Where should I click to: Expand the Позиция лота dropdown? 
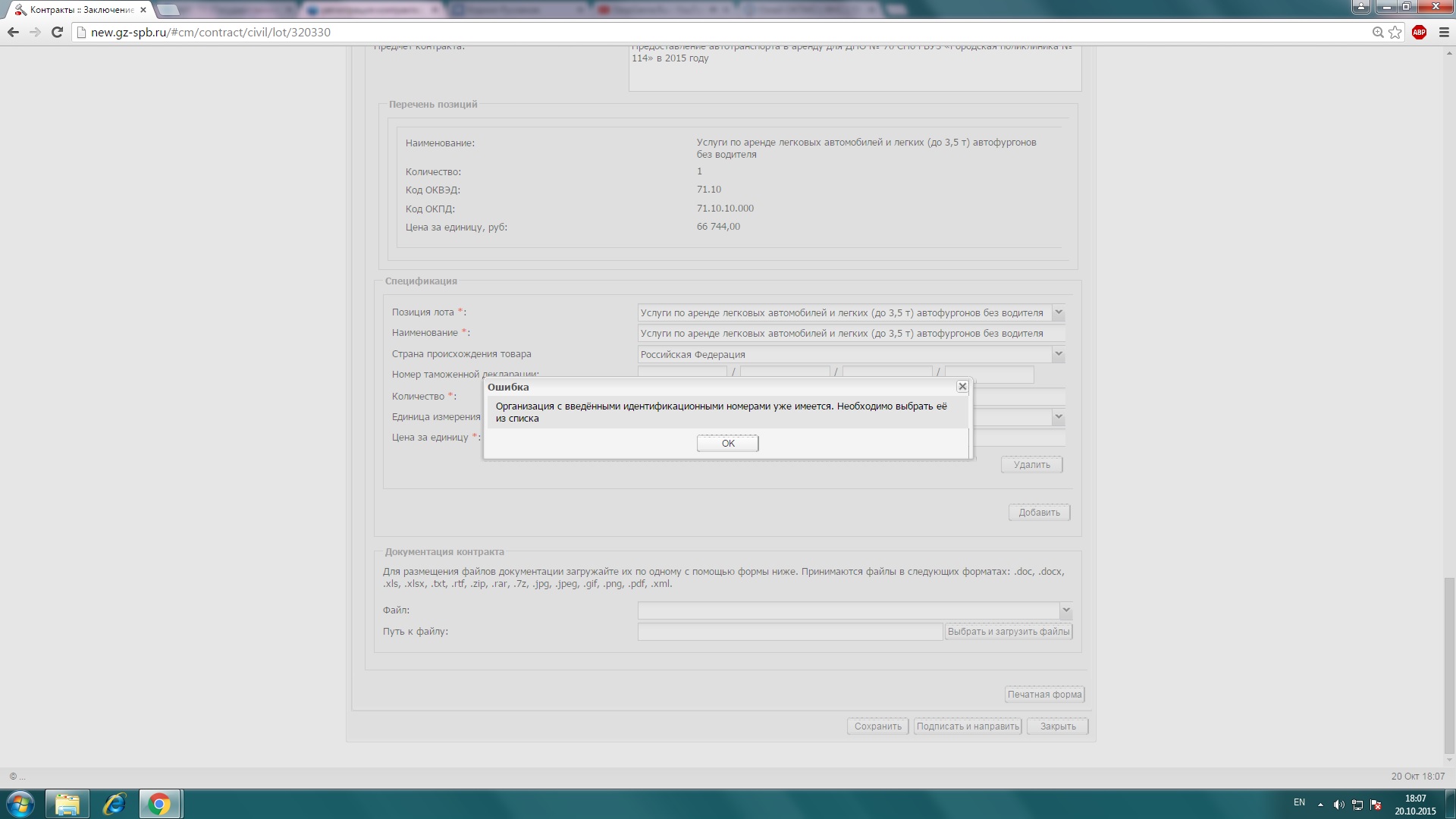1059,312
